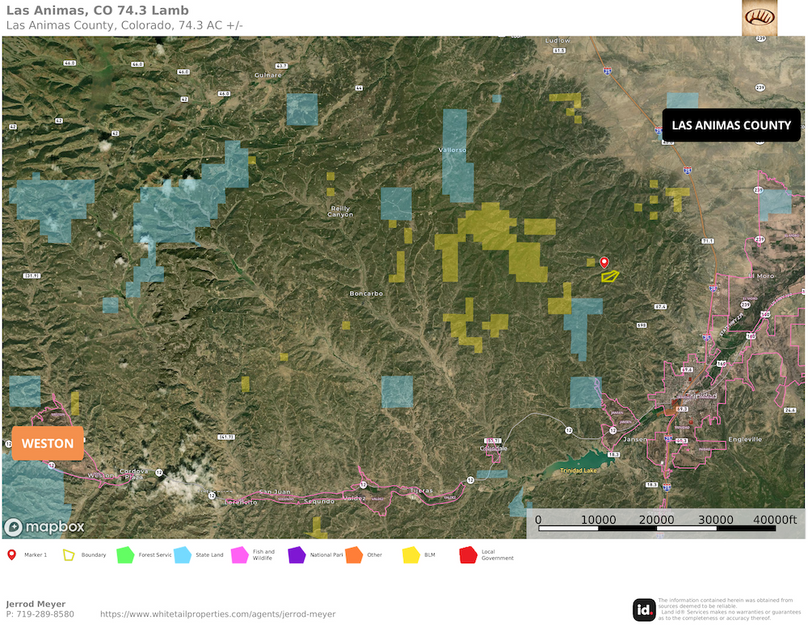Click the red Local Government legend swatch
The height and width of the screenshot is (625, 808).
(467, 554)
